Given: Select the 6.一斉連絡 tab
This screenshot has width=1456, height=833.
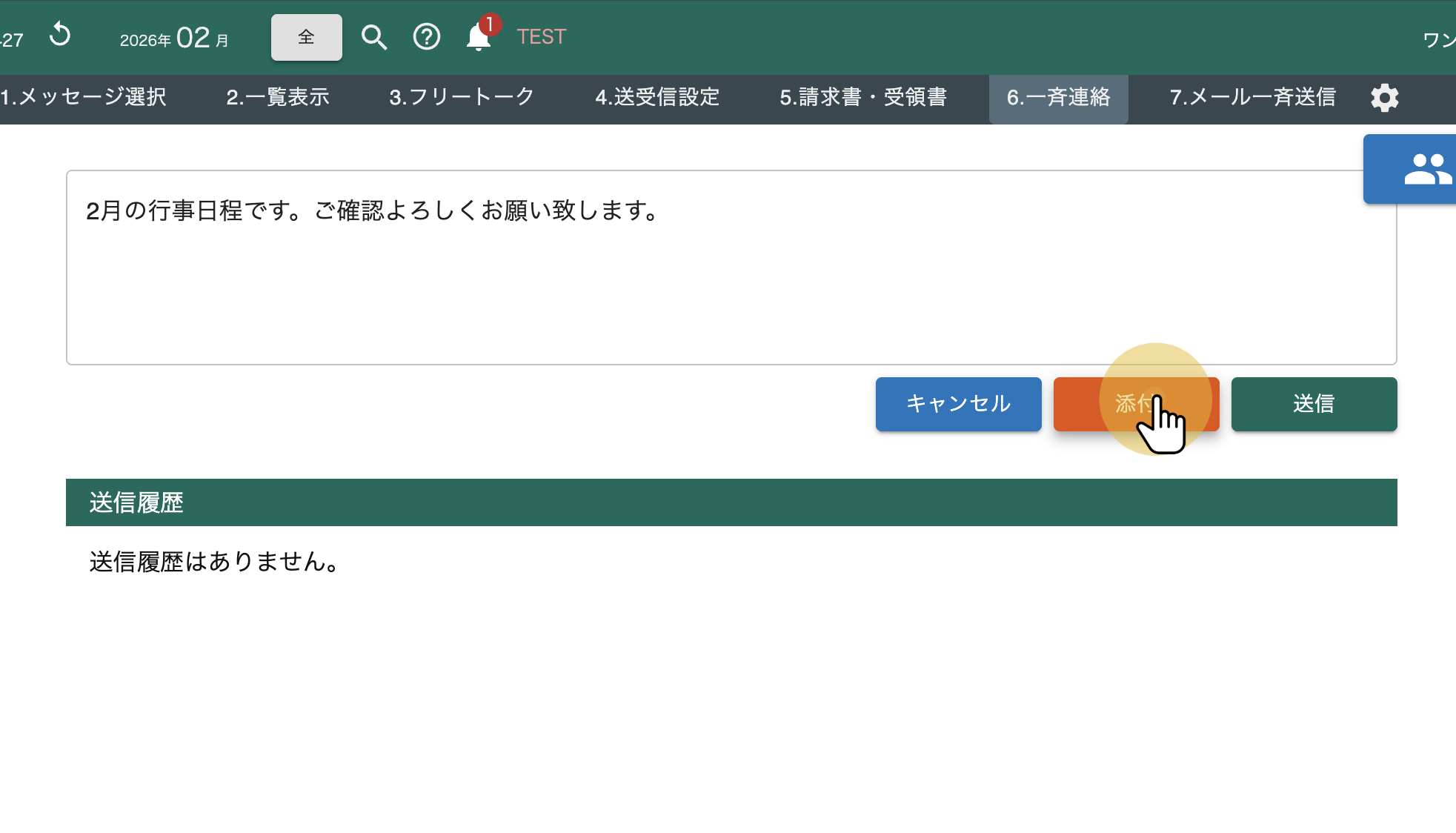Looking at the screenshot, I should pyautogui.click(x=1058, y=98).
